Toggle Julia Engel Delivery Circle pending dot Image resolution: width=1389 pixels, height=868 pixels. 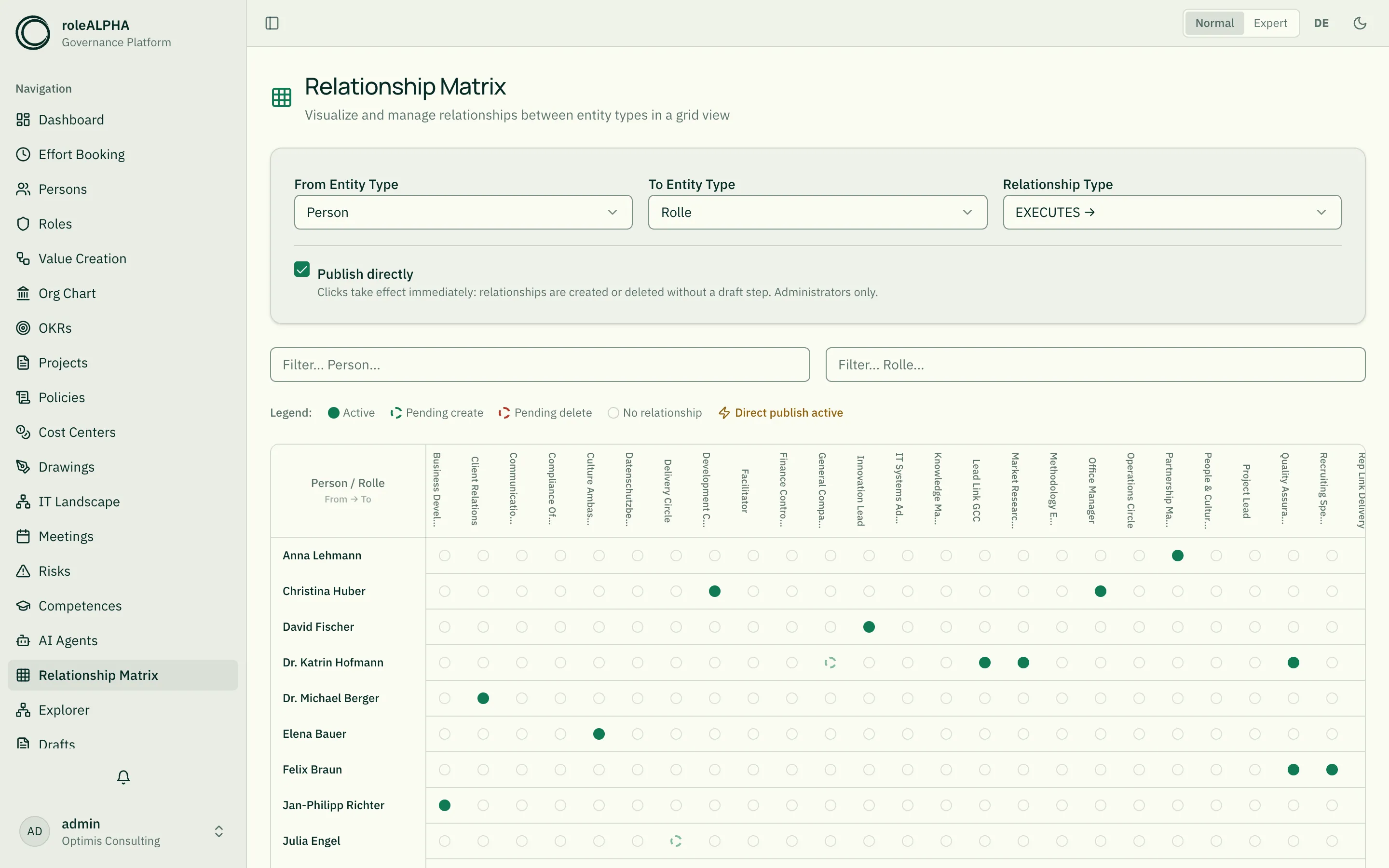point(676,841)
